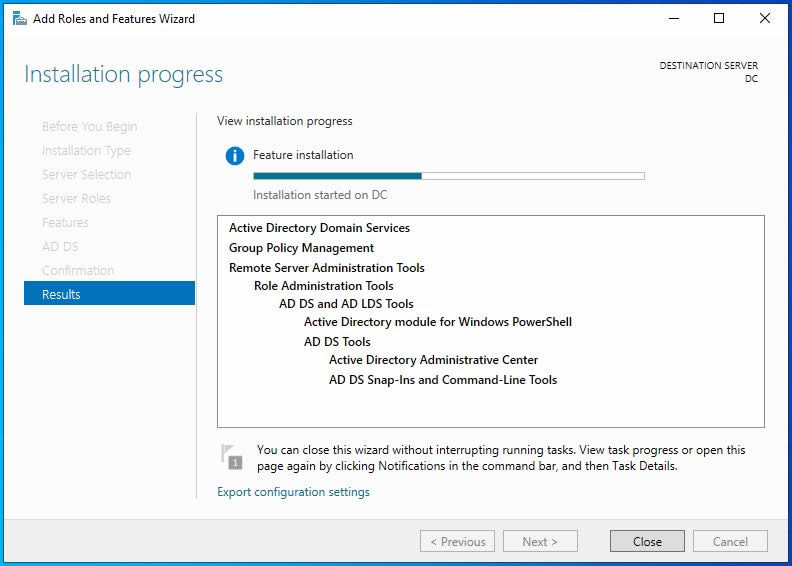Click the Cancel button
792x566 pixels.
[730, 541]
